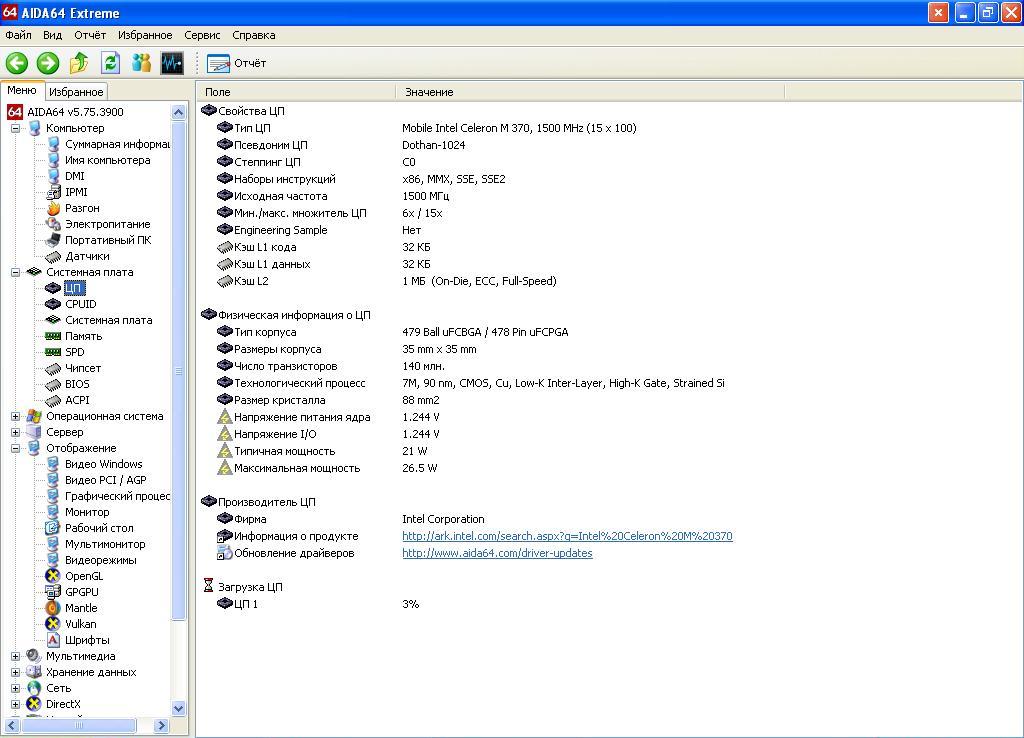Switch to the Избранное panel tab
The height and width of the screenshot is (738, 1024).
click(76, 92)
